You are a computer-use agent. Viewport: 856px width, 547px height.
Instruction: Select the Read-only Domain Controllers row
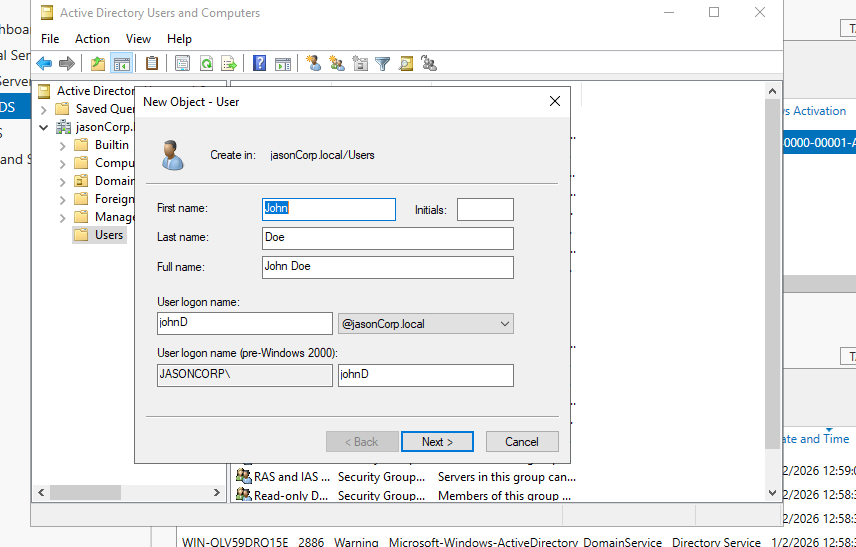[405, 495]
